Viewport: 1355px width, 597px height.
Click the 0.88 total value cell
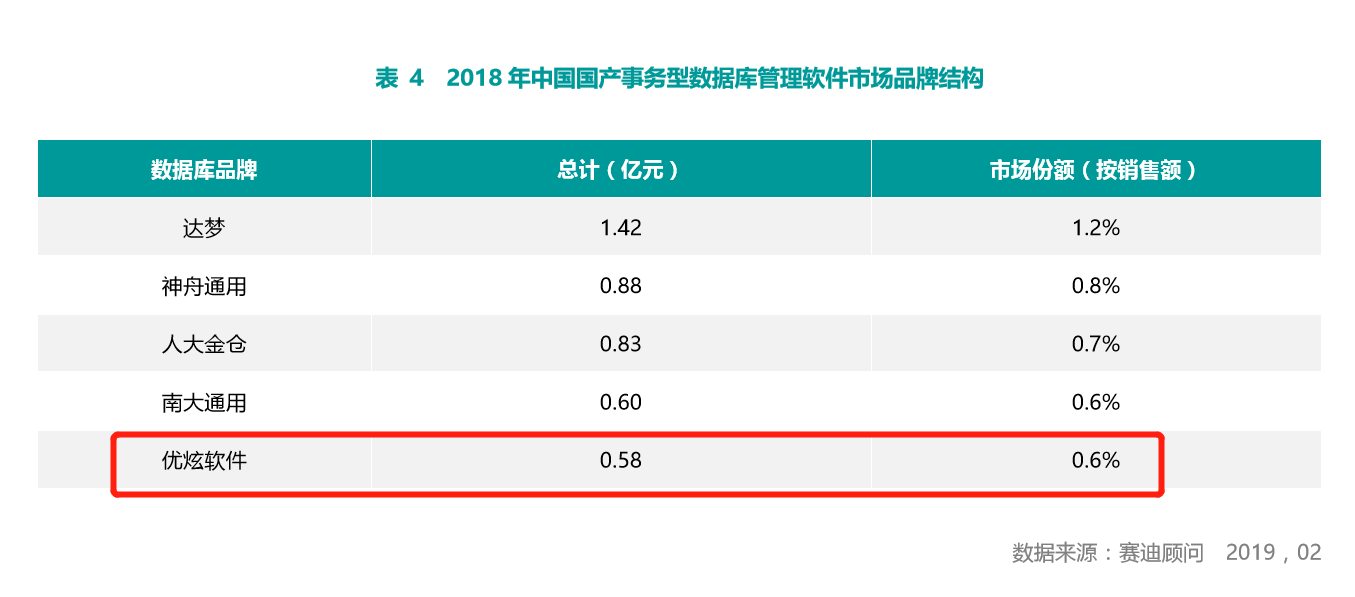coord(621,286)
